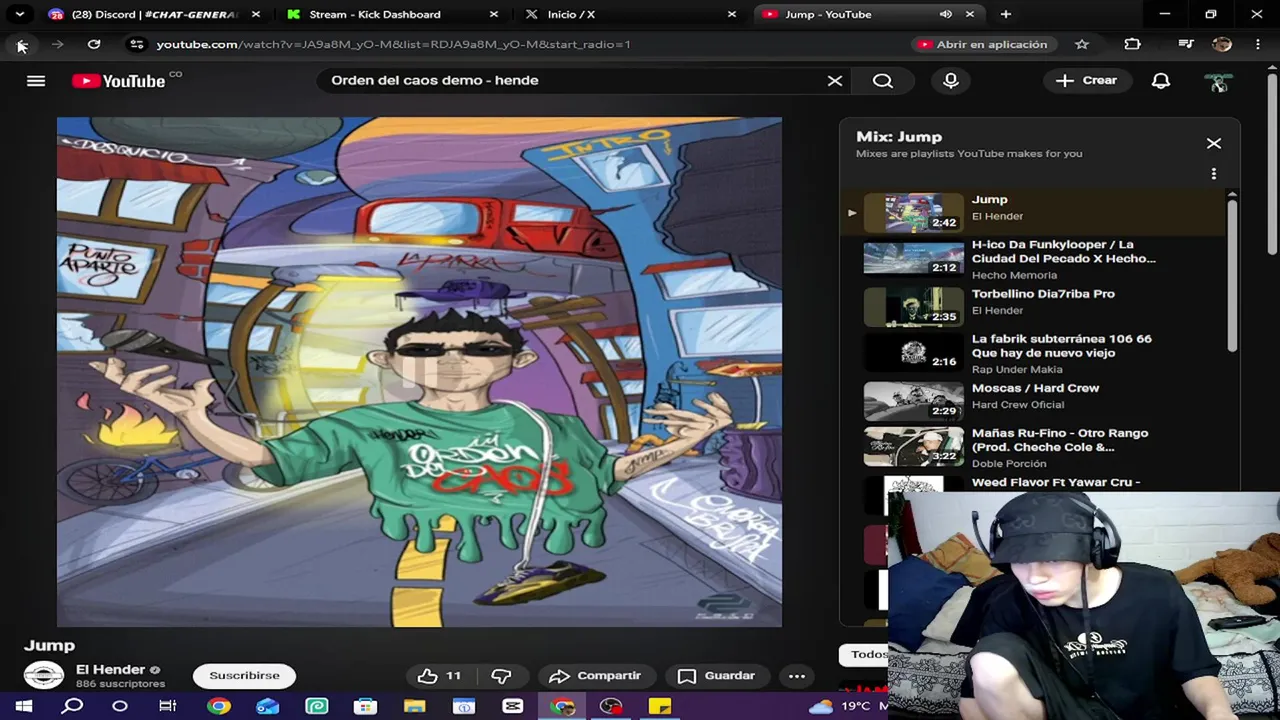The width and height of the screenshot is (1280, 720).
Task: Click the Compartir share button
Action: pos(596,676)
